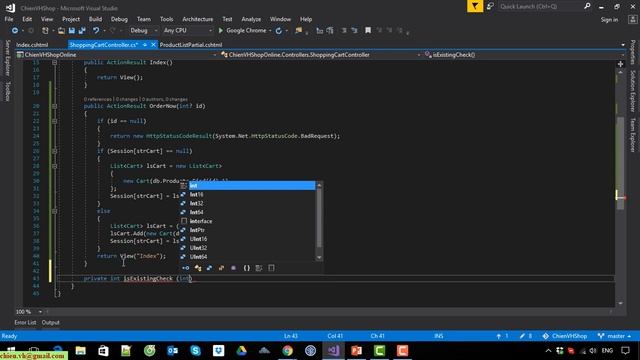Toggle bookmark icon in toolbar

368,31
